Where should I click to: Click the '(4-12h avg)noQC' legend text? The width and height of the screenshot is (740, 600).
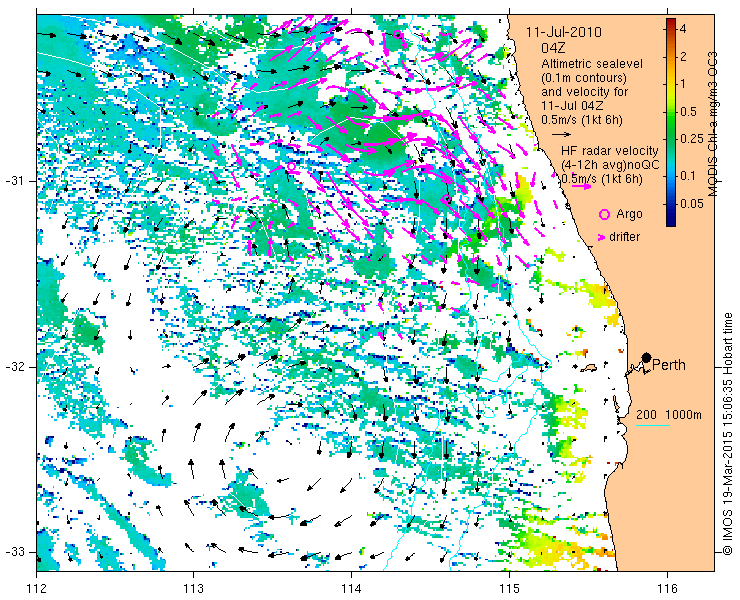tap(610, 165)
